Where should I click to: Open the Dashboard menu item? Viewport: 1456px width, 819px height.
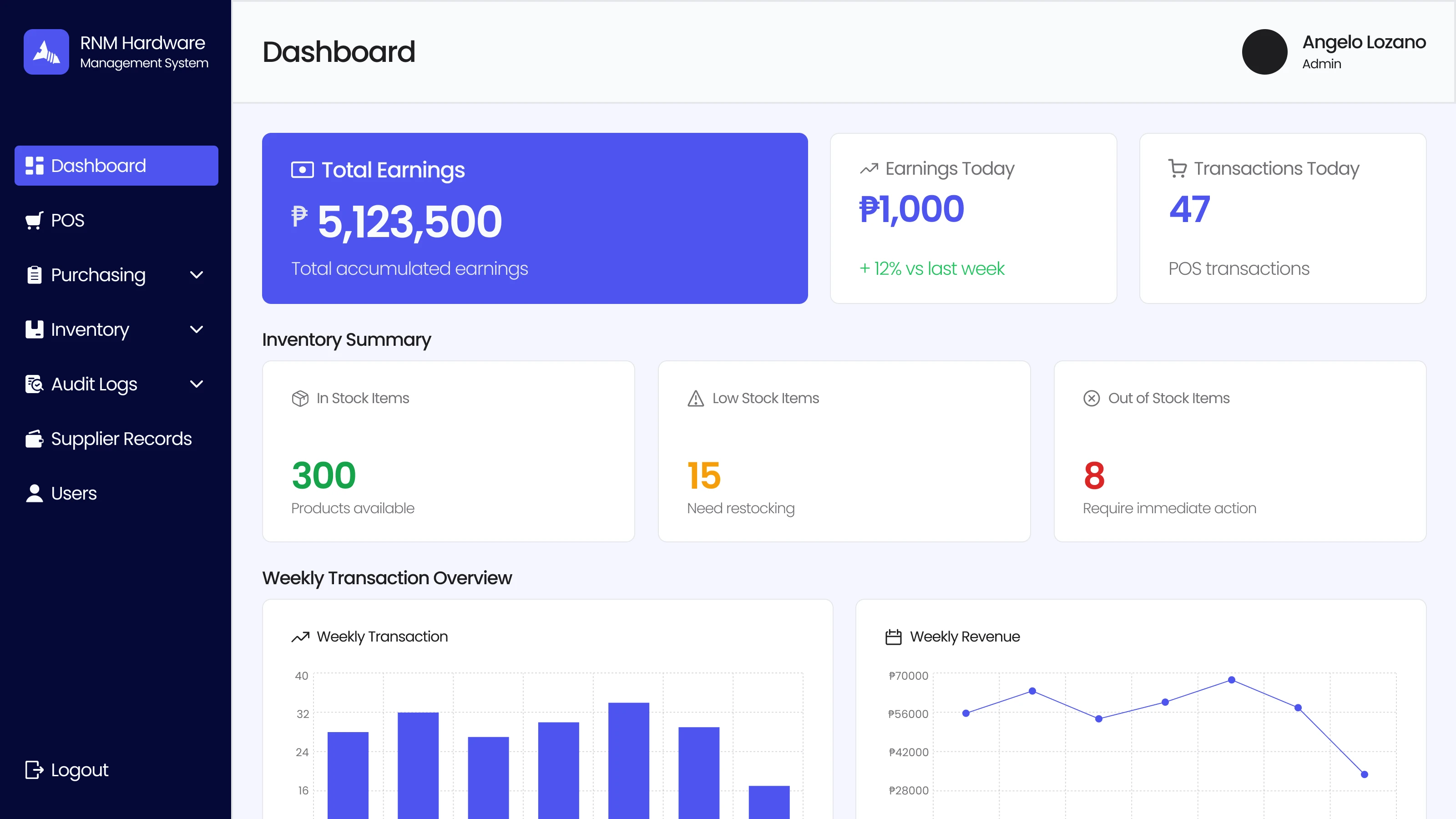click(x=116, y=166)
